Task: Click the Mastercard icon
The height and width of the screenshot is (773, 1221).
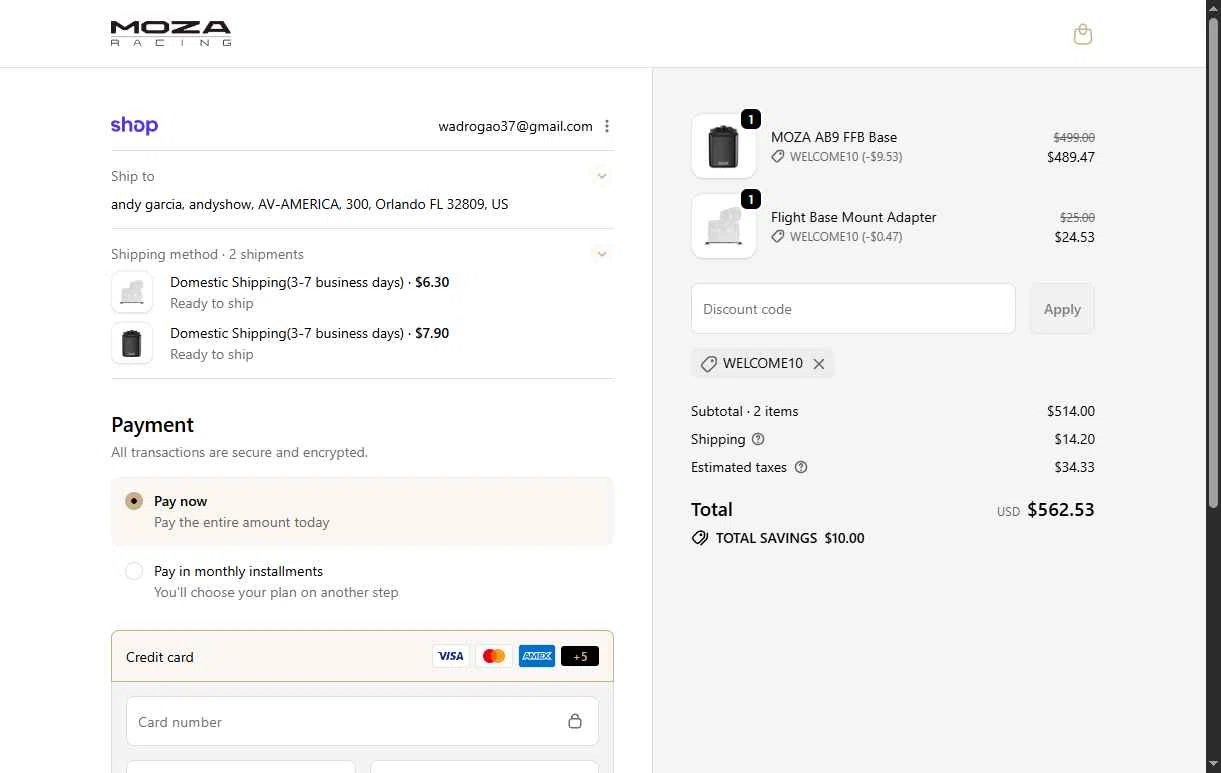Action: click(494, 656)
